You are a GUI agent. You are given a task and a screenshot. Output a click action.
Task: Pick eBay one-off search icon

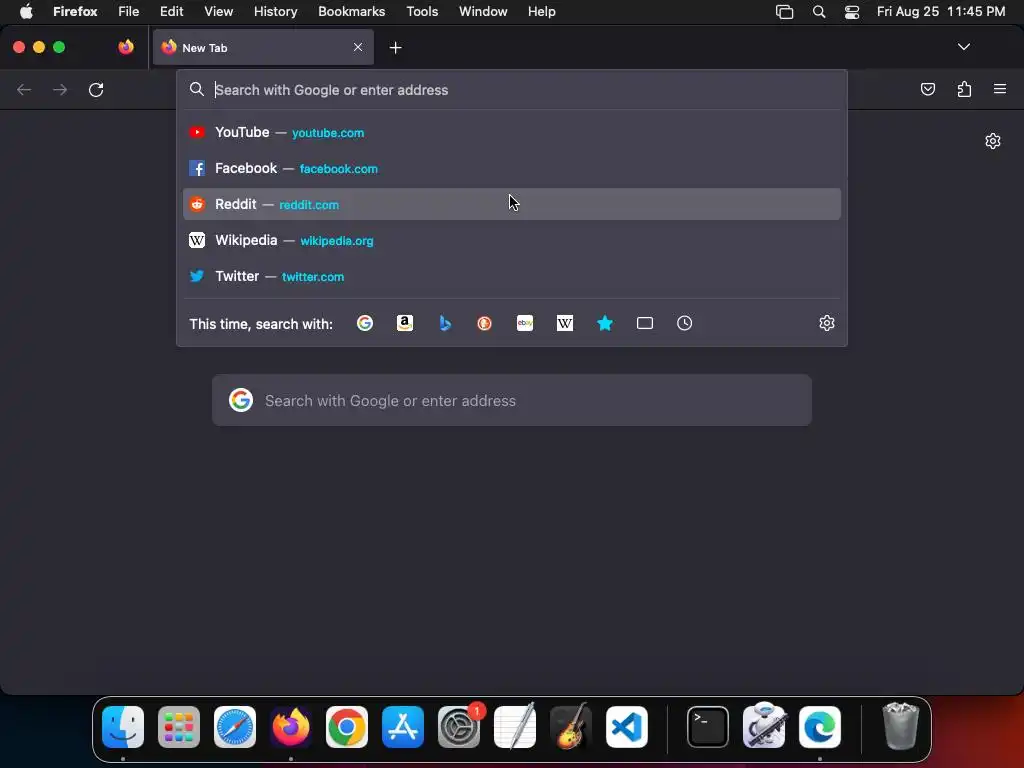coord(525,323)
